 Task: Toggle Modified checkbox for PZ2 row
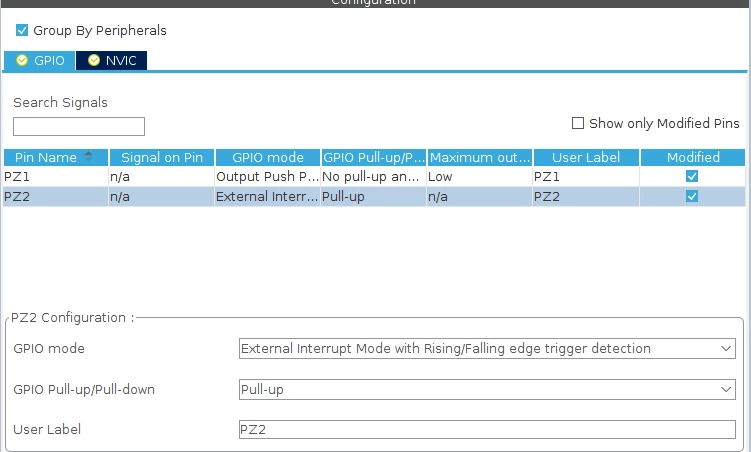692,196
